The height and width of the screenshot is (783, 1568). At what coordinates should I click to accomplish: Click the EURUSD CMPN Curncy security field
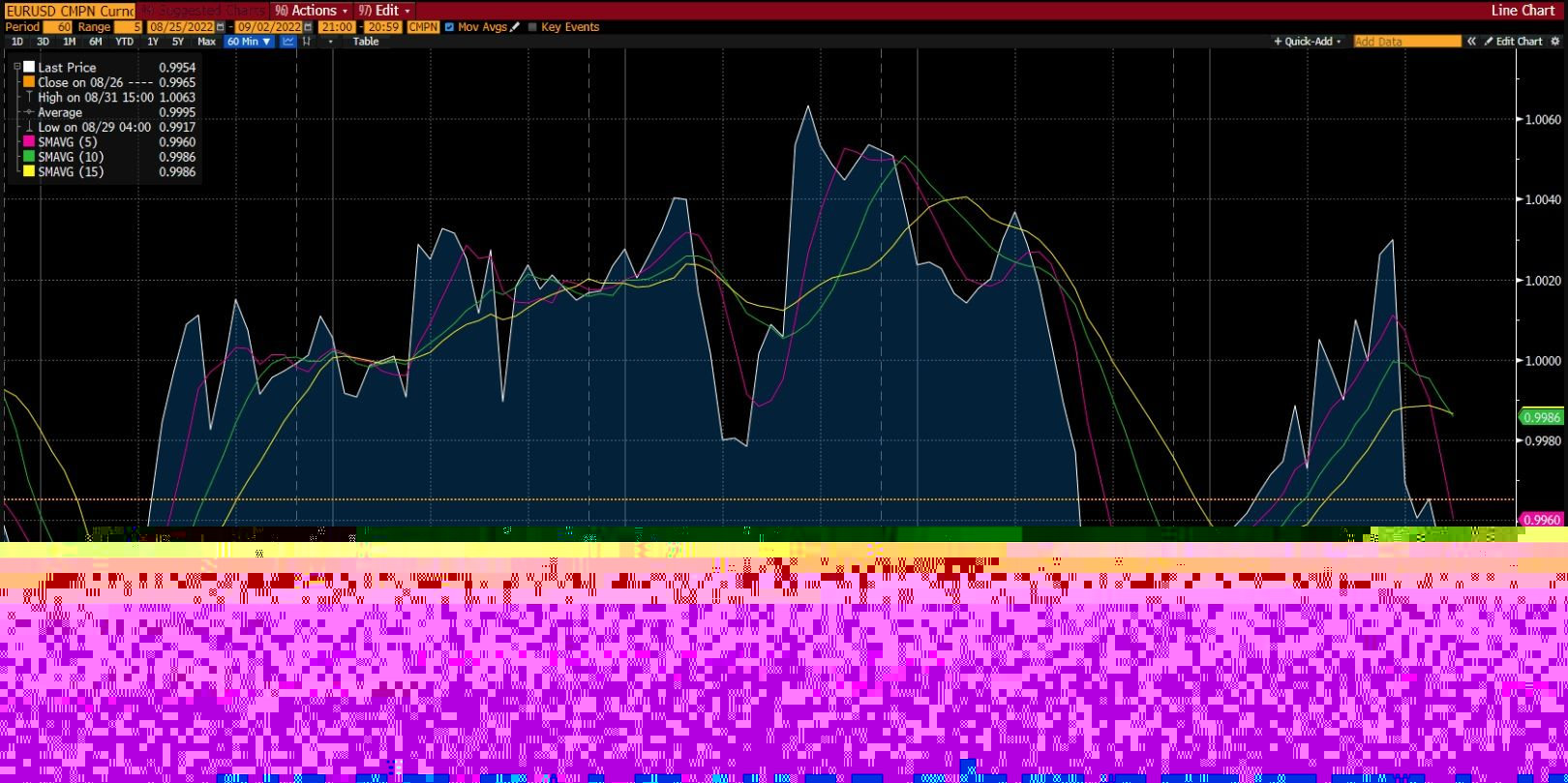[x=70, y=11]
